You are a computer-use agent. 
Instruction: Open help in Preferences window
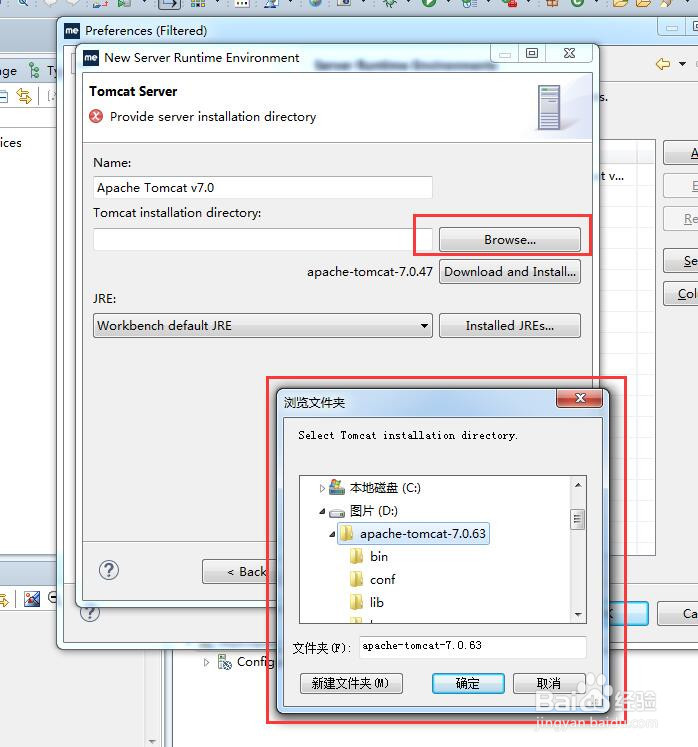(90, 613)
